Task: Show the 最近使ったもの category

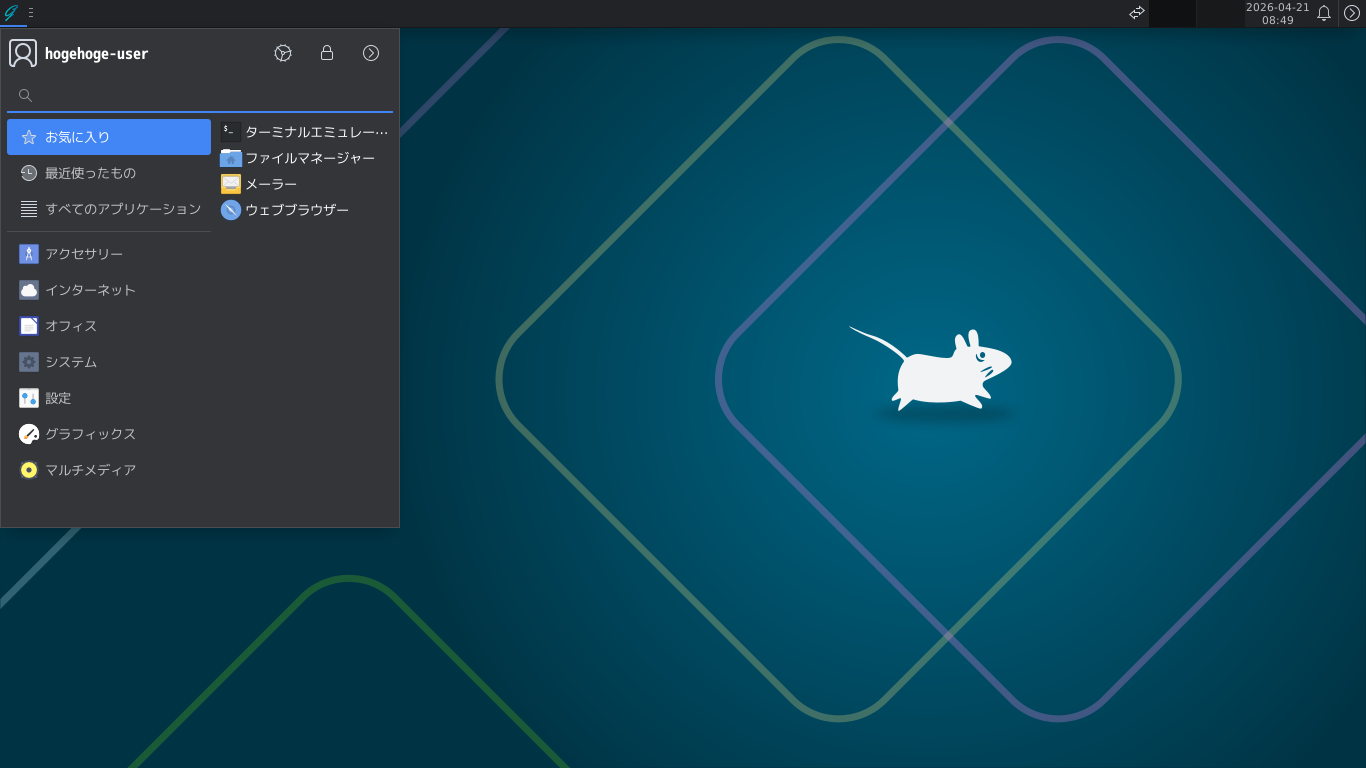Action: click(109, 173)
